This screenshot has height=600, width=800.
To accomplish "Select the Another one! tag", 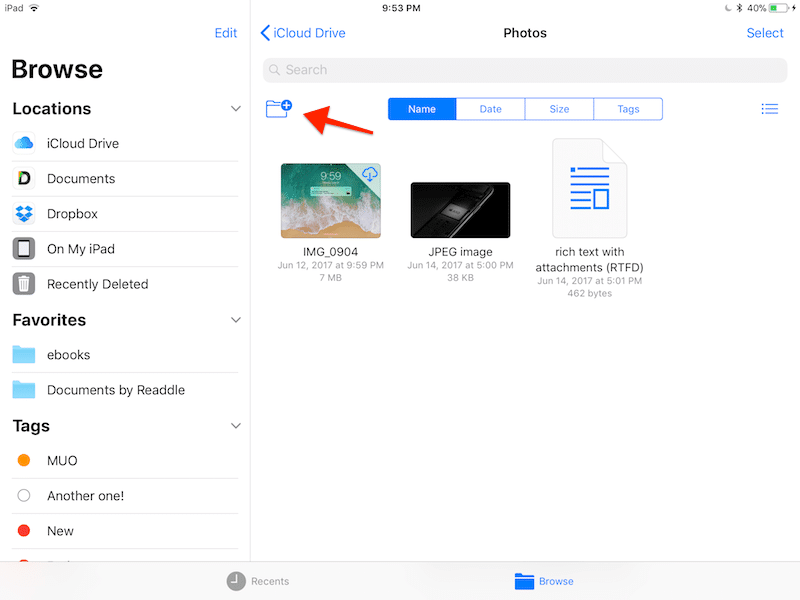I will click(x=85, y=496).
